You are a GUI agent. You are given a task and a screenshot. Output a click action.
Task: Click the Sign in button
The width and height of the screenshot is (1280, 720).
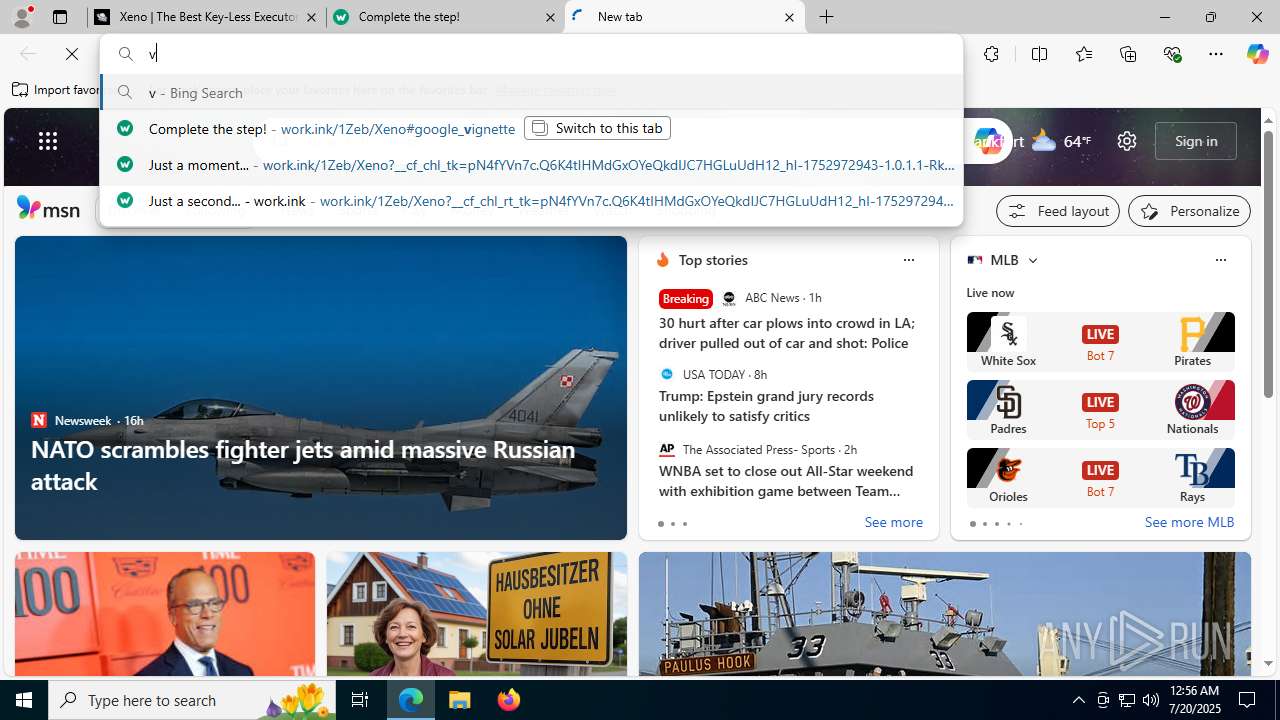click(1196, 141)
